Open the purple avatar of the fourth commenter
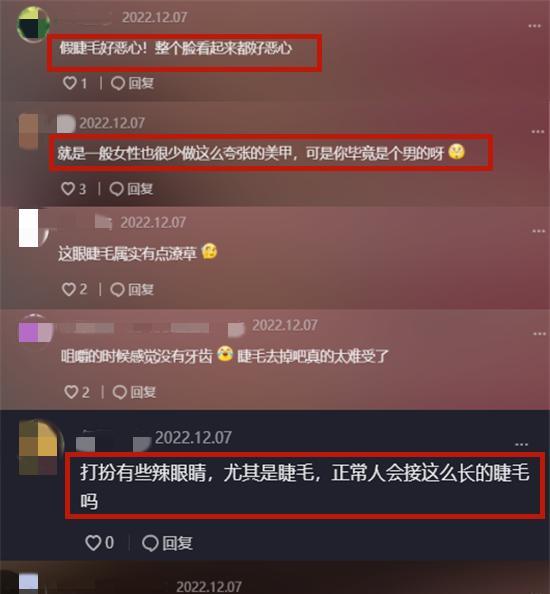Image resolution: width=550 pixels, height=594 pixels. tap(36, 333)
